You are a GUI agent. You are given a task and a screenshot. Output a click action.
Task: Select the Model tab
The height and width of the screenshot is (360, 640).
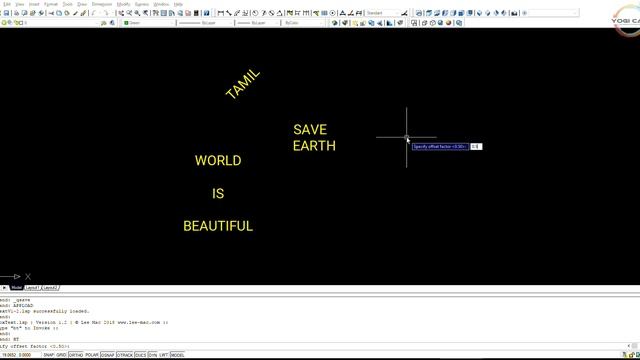[16, 288]
